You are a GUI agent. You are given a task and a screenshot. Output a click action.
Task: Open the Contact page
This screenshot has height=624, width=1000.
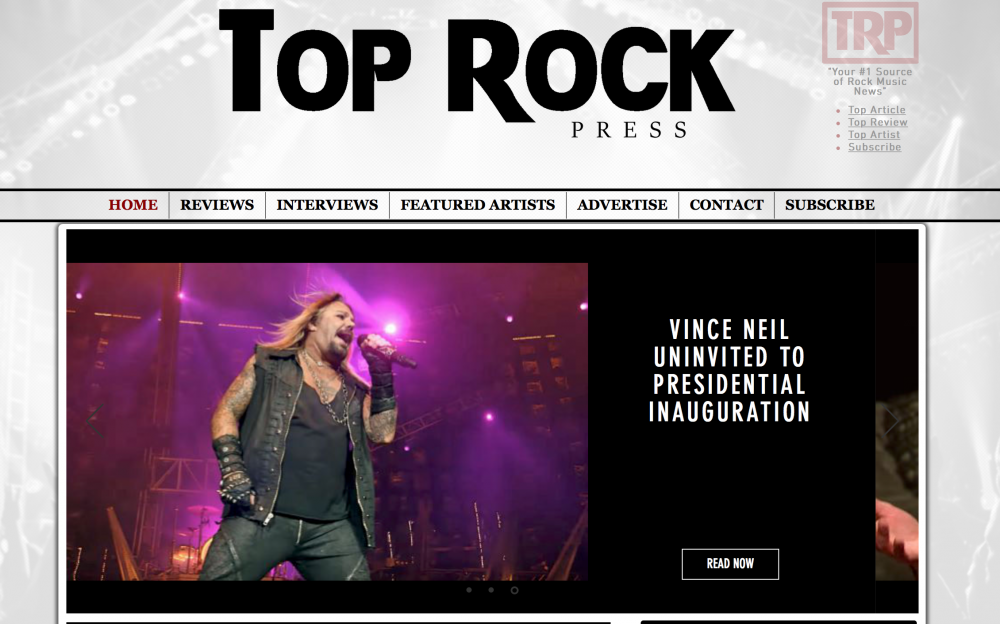pyautogui.click(x=726, y=205)
